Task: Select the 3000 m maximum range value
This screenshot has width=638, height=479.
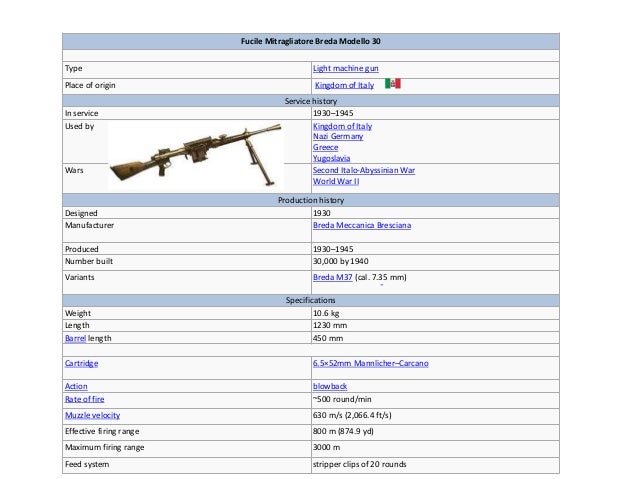Action: [x=326, y=447]
